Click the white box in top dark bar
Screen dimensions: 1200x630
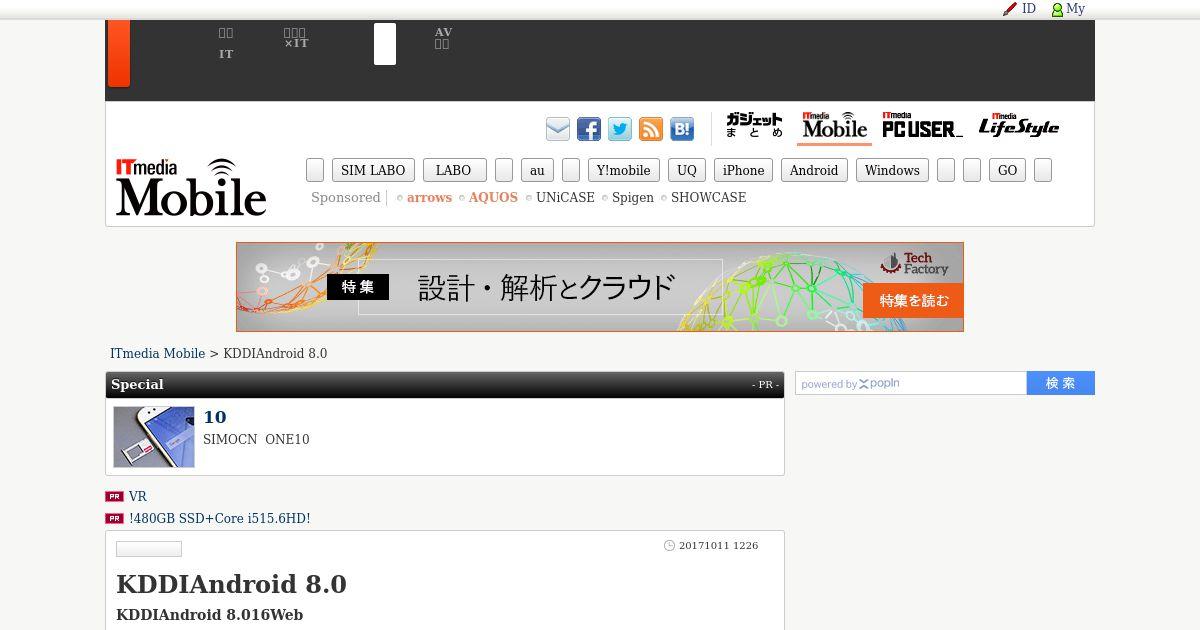click(x=385, y=44)
